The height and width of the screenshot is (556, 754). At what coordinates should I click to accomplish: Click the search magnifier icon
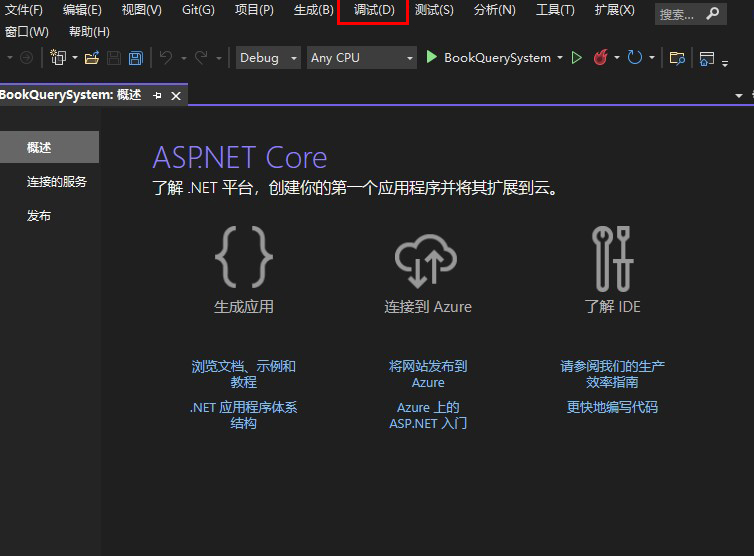pyautogui.click(x=712, y=13)
